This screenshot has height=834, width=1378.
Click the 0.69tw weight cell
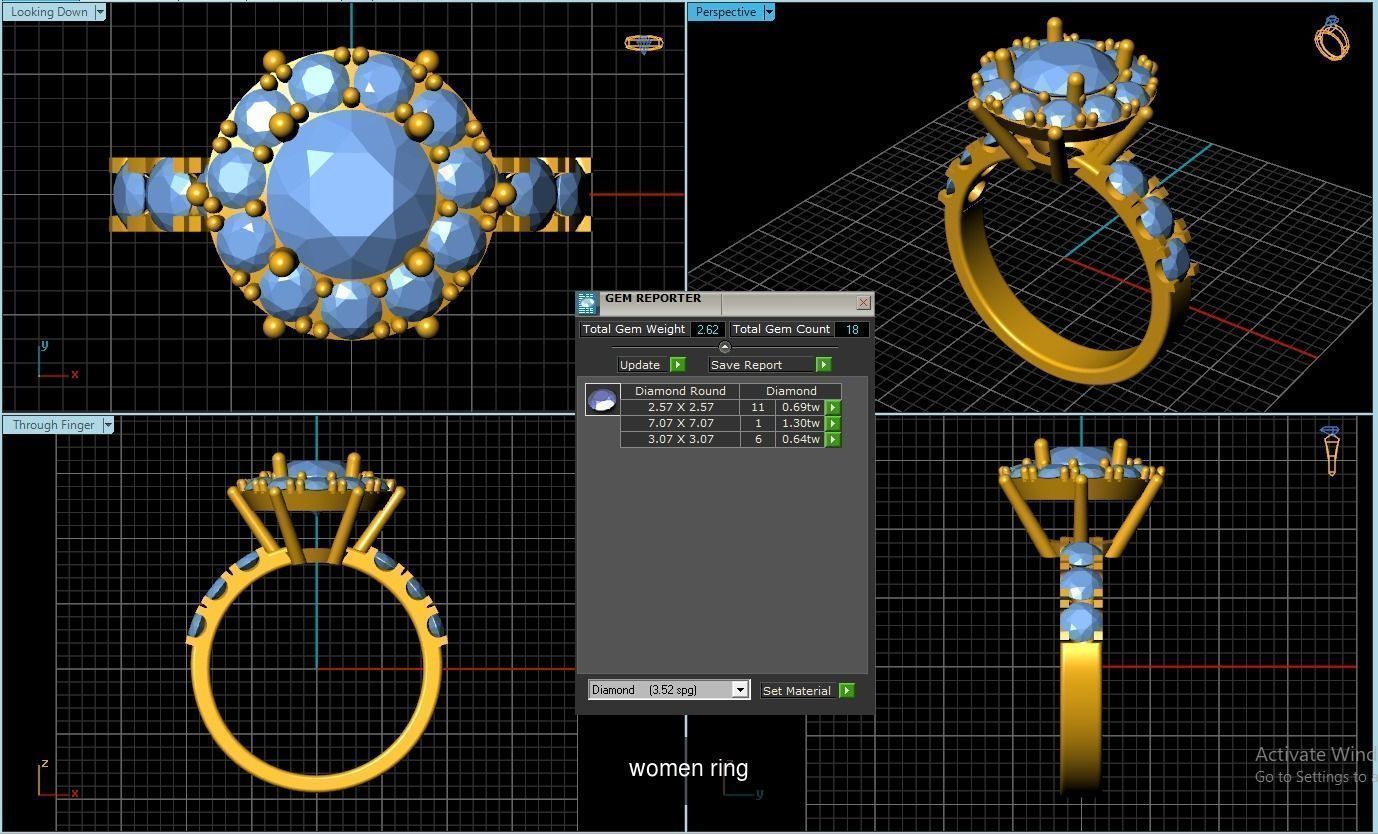point(800,407)
